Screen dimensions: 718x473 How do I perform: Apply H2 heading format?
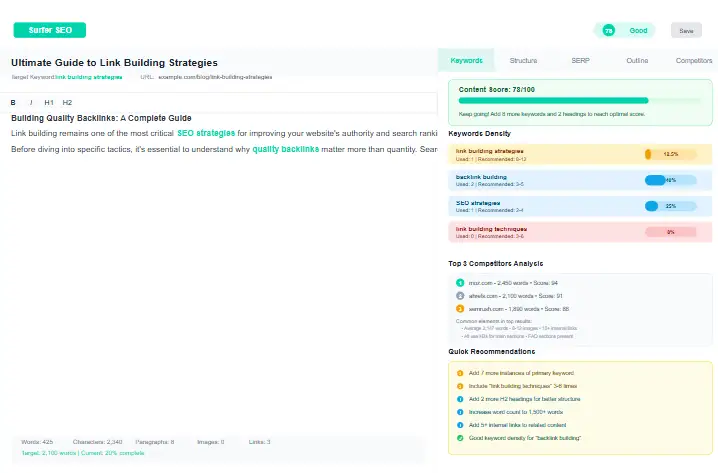[67, 103]
